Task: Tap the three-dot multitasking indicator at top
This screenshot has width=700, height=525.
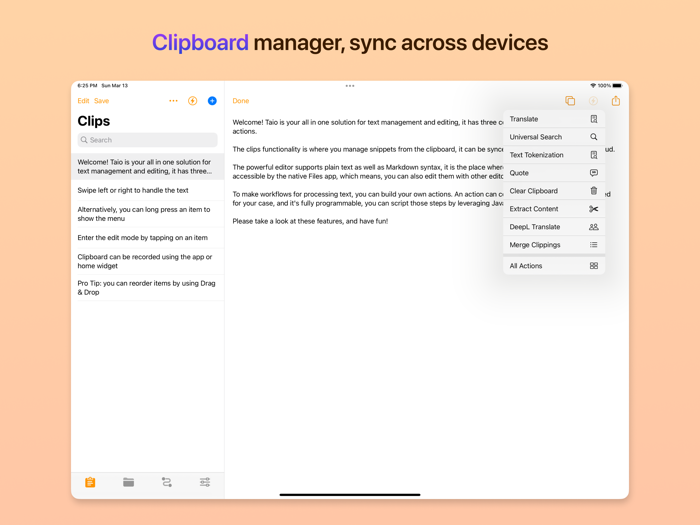Action: (x=350, y=86)
